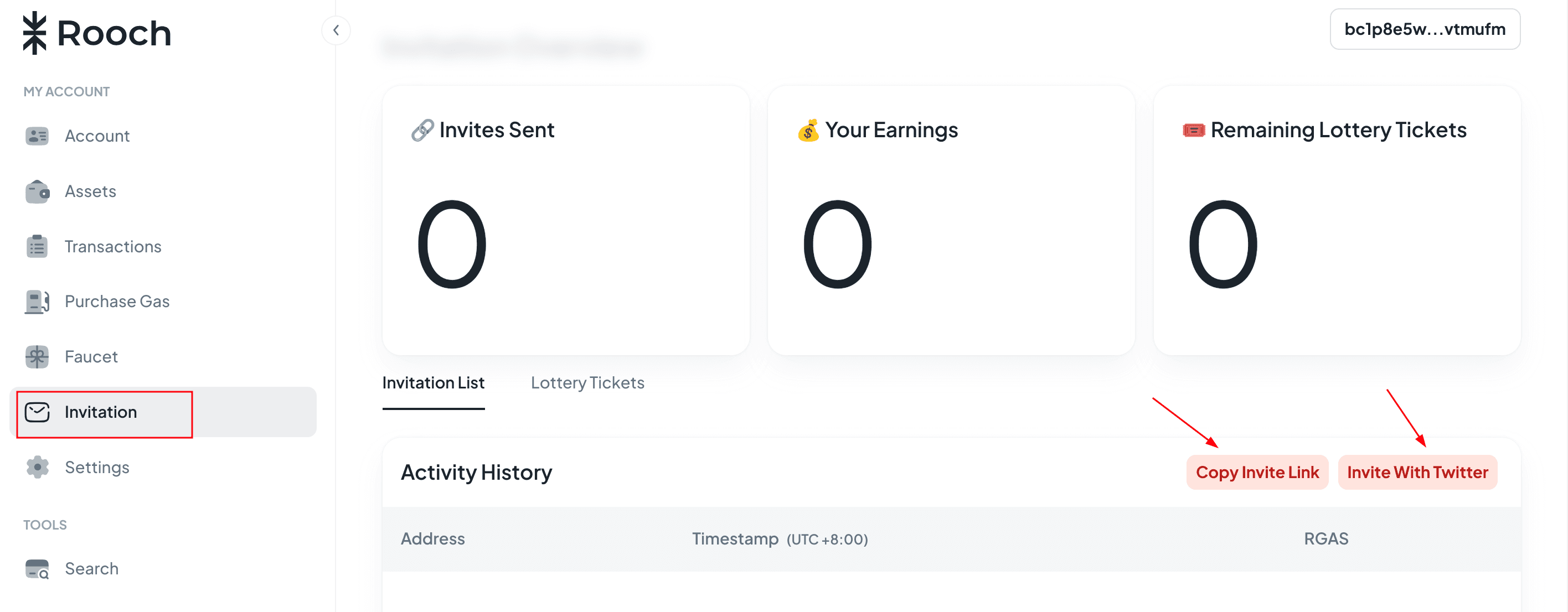
Task: Open the Purchase Gas menu label
Action: coord(117,302)
